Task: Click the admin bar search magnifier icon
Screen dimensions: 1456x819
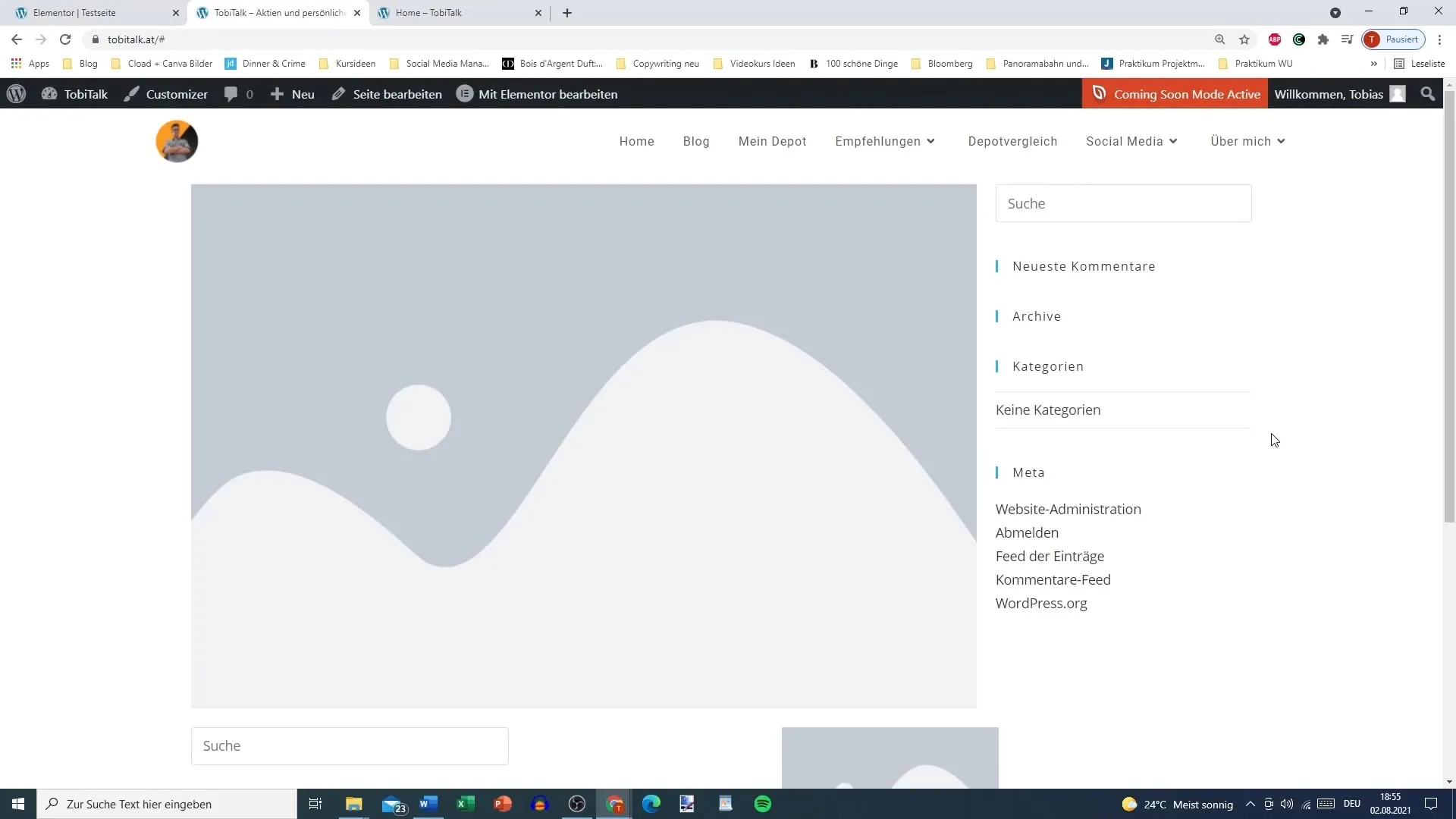Action: (1428, 94)
